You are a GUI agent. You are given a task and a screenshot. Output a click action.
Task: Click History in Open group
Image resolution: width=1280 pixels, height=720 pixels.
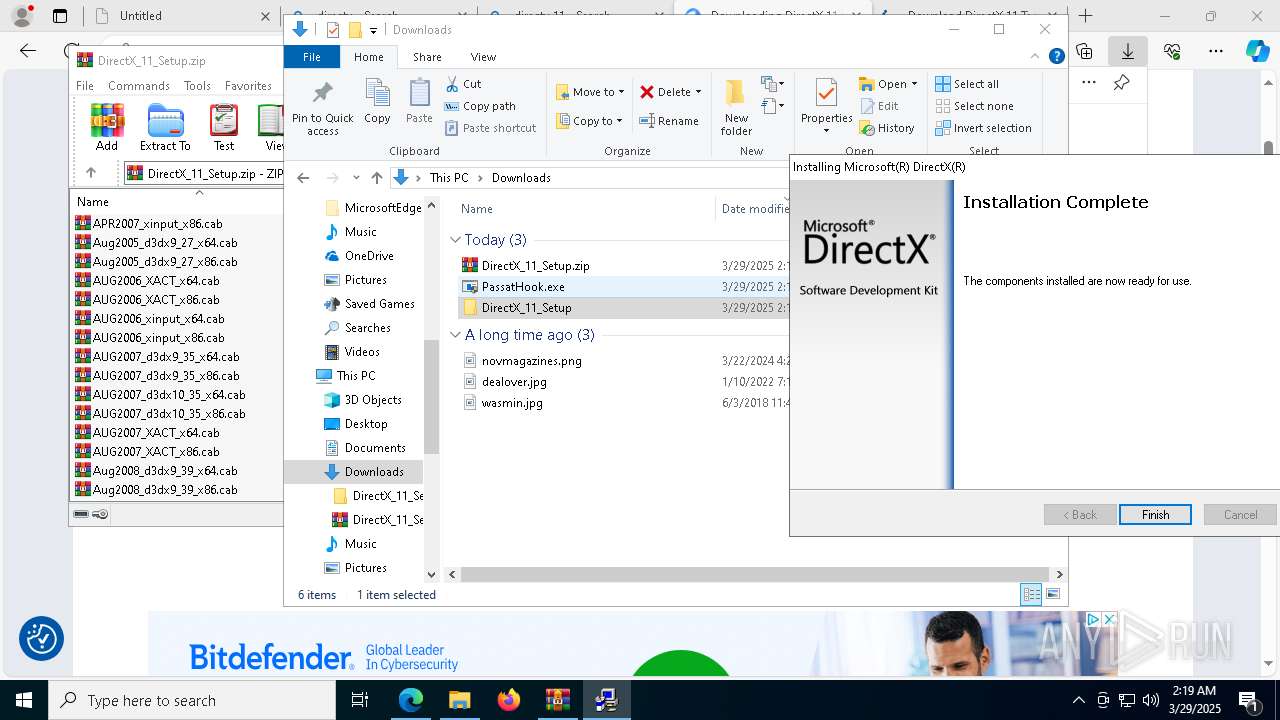pyautogui.click(x=887, y=128)
